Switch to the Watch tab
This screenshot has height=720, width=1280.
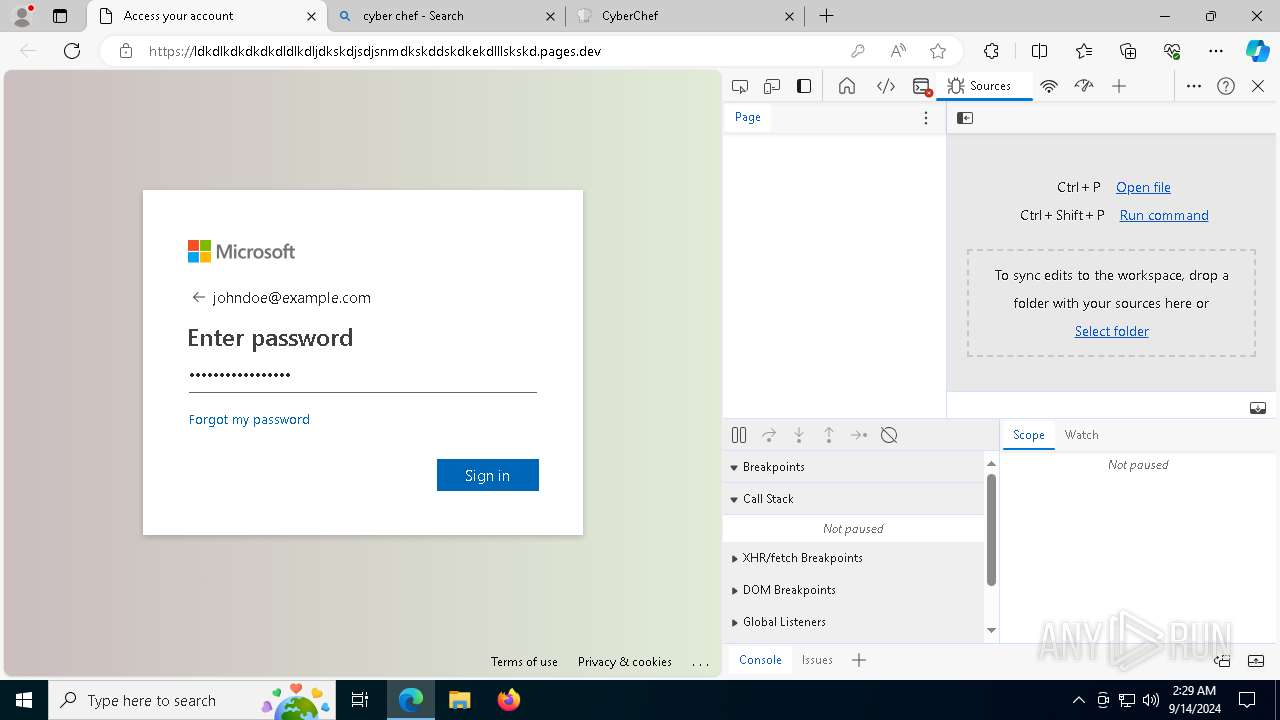pos(1081,435)
